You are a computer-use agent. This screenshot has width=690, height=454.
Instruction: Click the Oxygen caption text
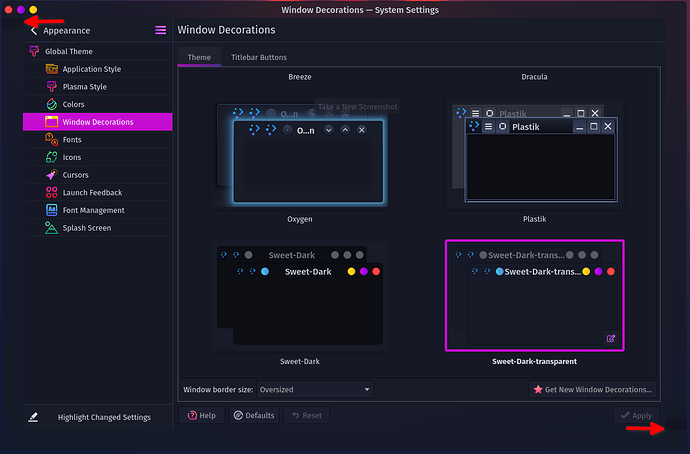tap(300, 219)
